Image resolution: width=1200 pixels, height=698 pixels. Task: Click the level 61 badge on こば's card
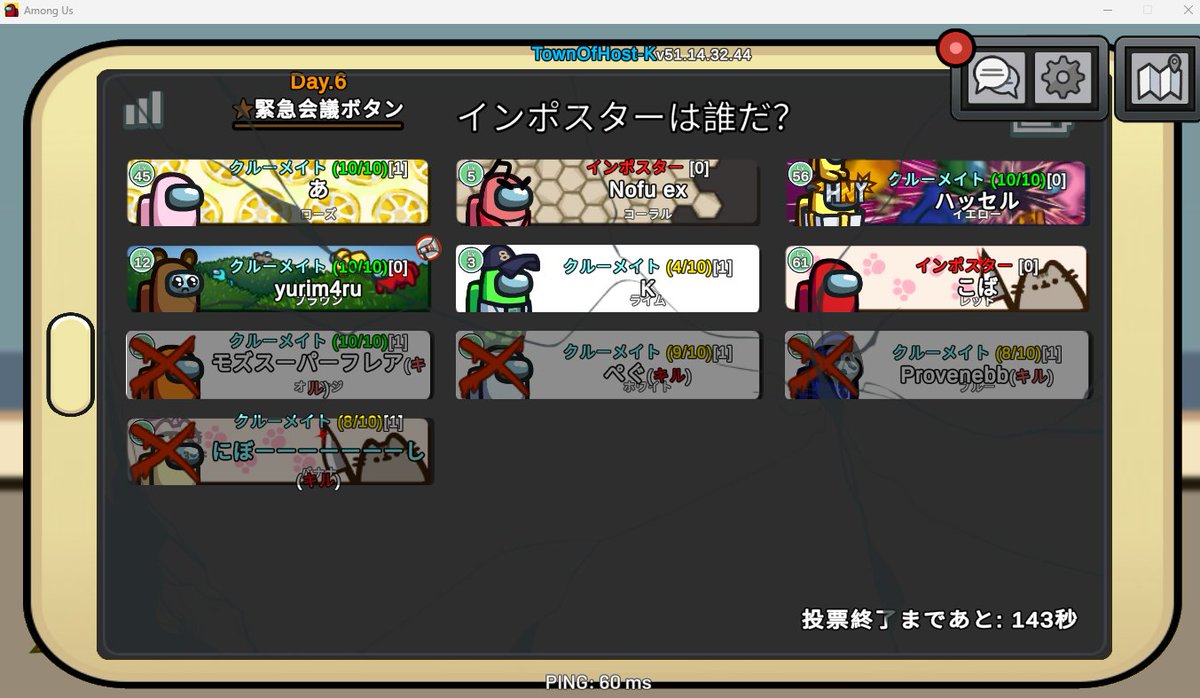coord(800,261)
